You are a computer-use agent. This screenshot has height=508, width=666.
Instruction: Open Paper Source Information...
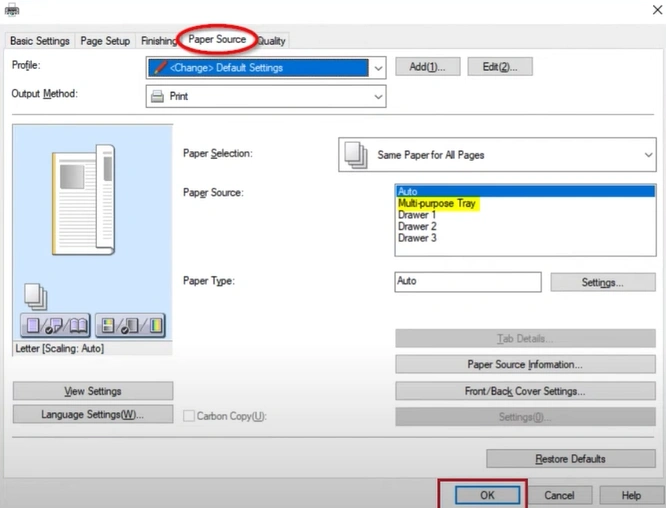click(525, 364)
